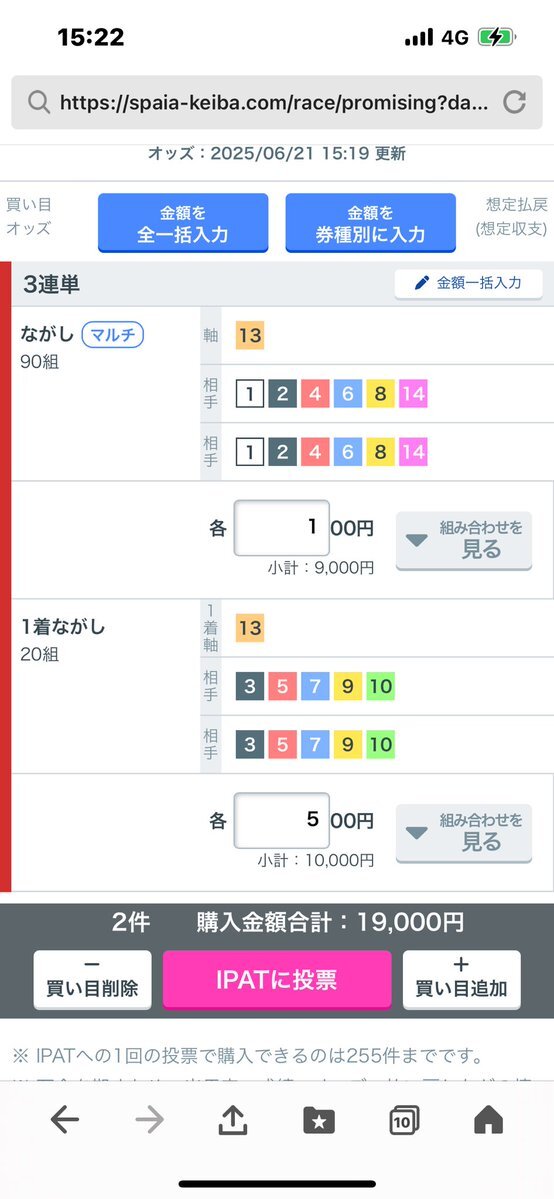554x1199 pixels.
Task: Tap the browser reload icon
Action: coord(514,102)
